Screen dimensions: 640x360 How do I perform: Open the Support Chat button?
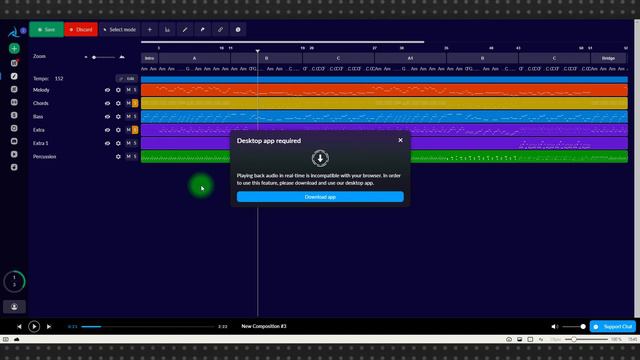(x=613, y=327)
